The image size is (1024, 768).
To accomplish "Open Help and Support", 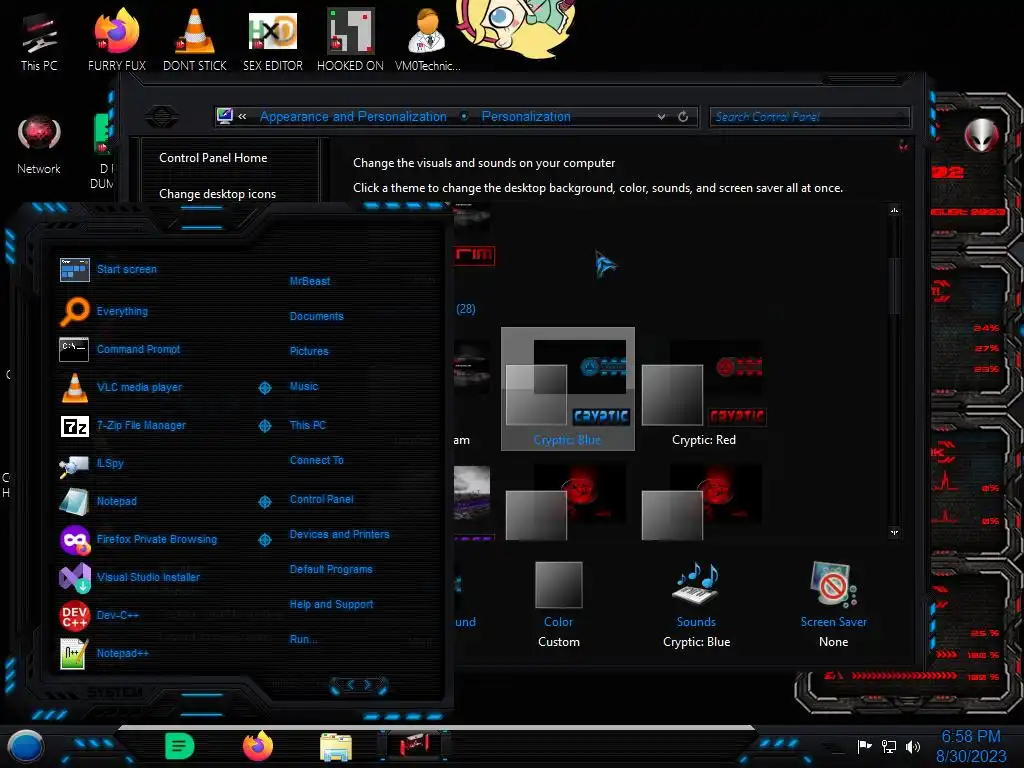I will (332, 605).
